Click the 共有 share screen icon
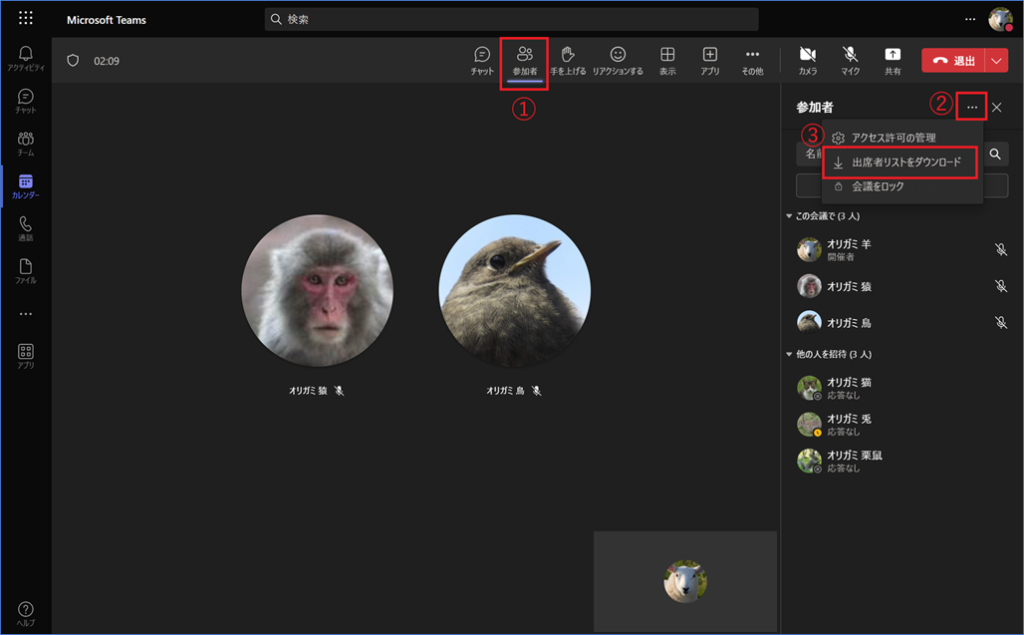Viewport: 1024px width, 635px height. click(x=892, y=60)
